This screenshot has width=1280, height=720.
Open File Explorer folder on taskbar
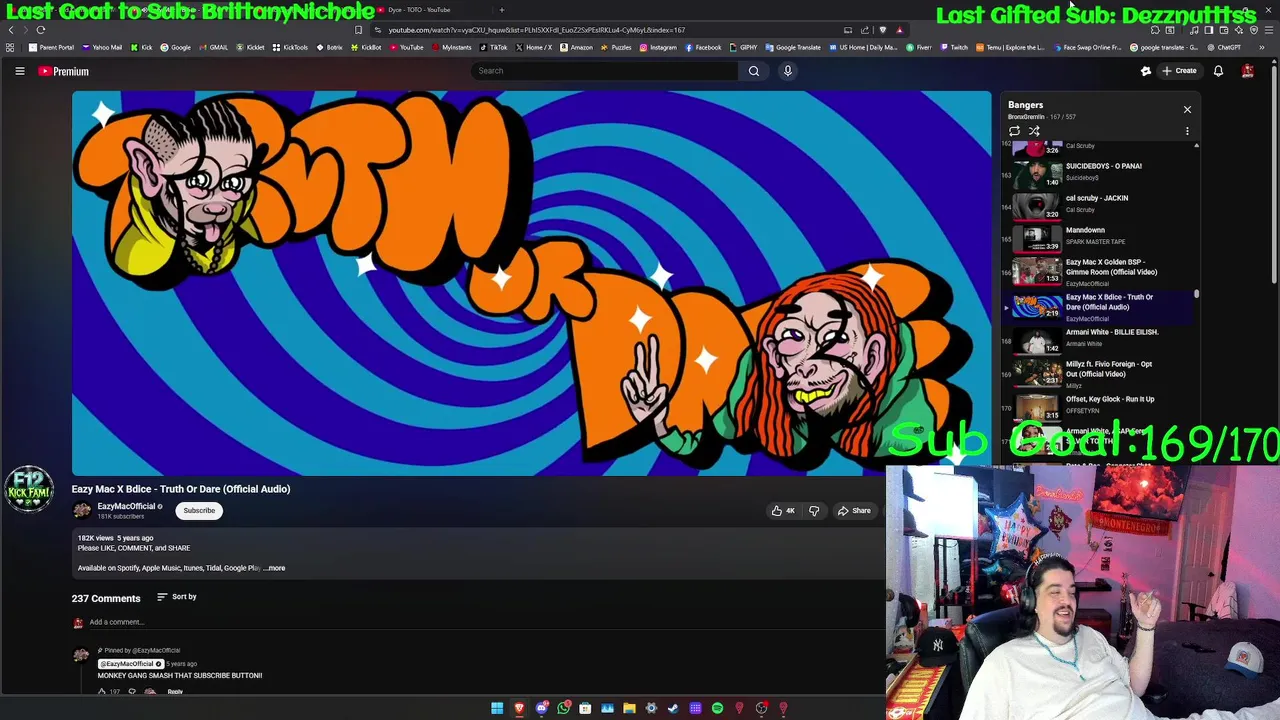tap(629, 709)
